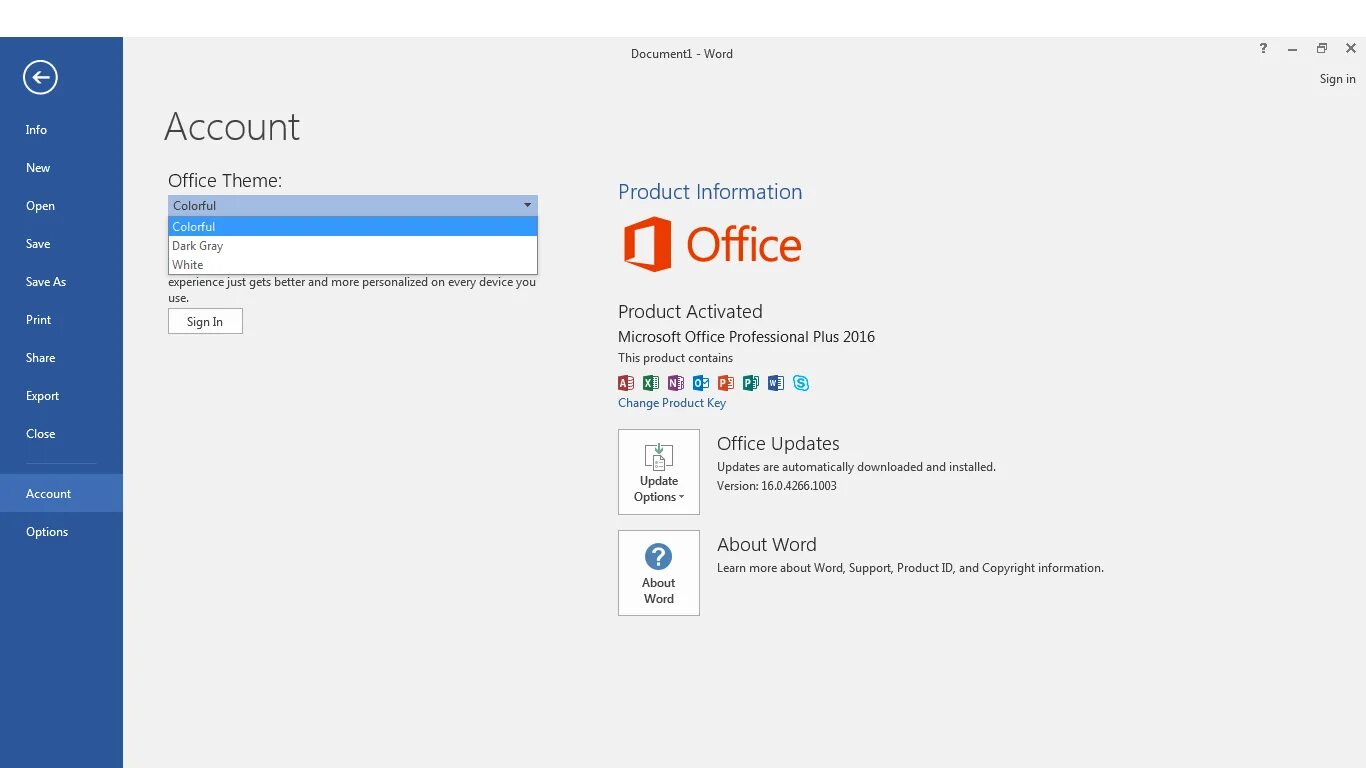1366x768 pixels.
Task: Click Change Product Key link
Action: tap(672, 403)
